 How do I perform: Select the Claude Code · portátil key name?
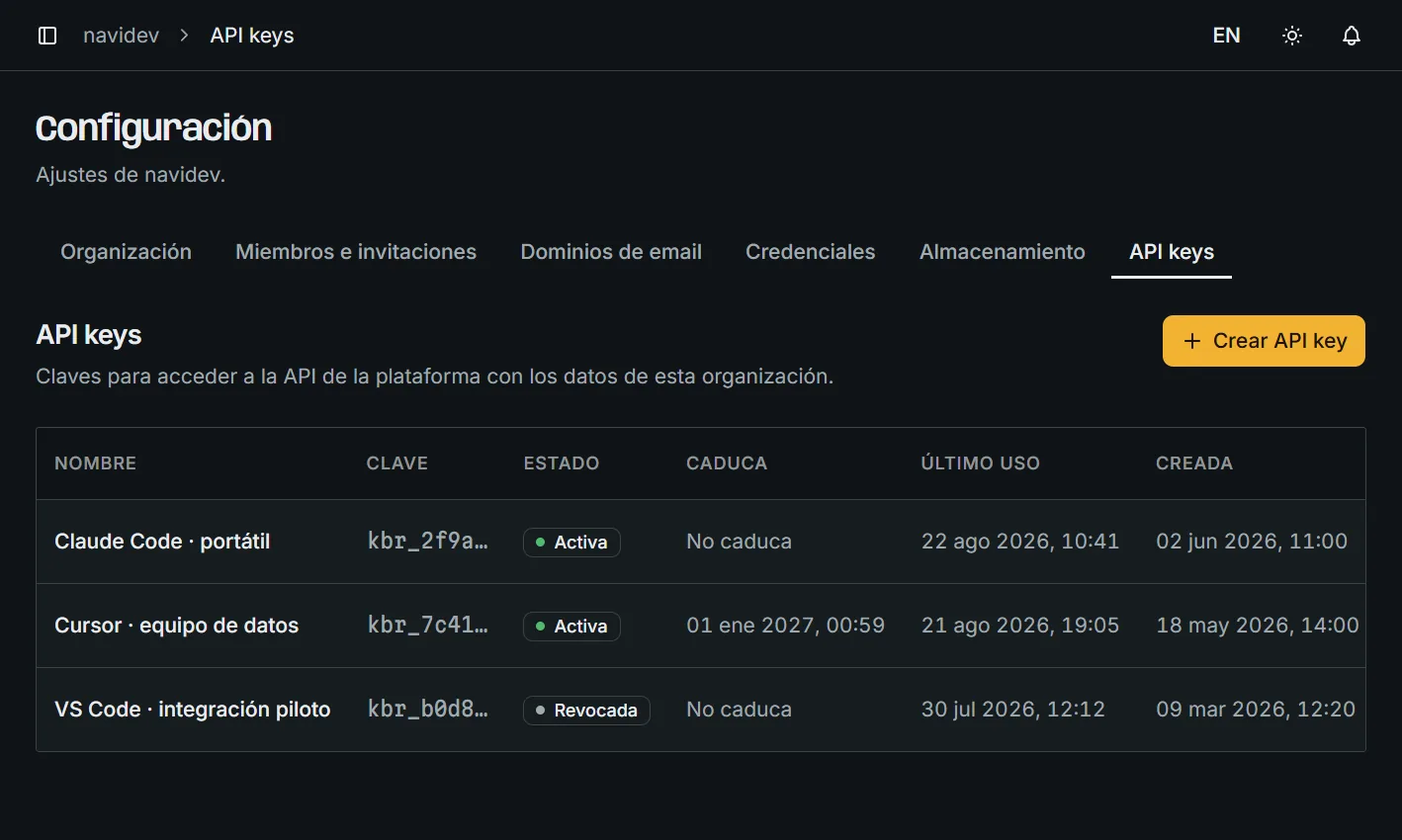click(162, 542)
